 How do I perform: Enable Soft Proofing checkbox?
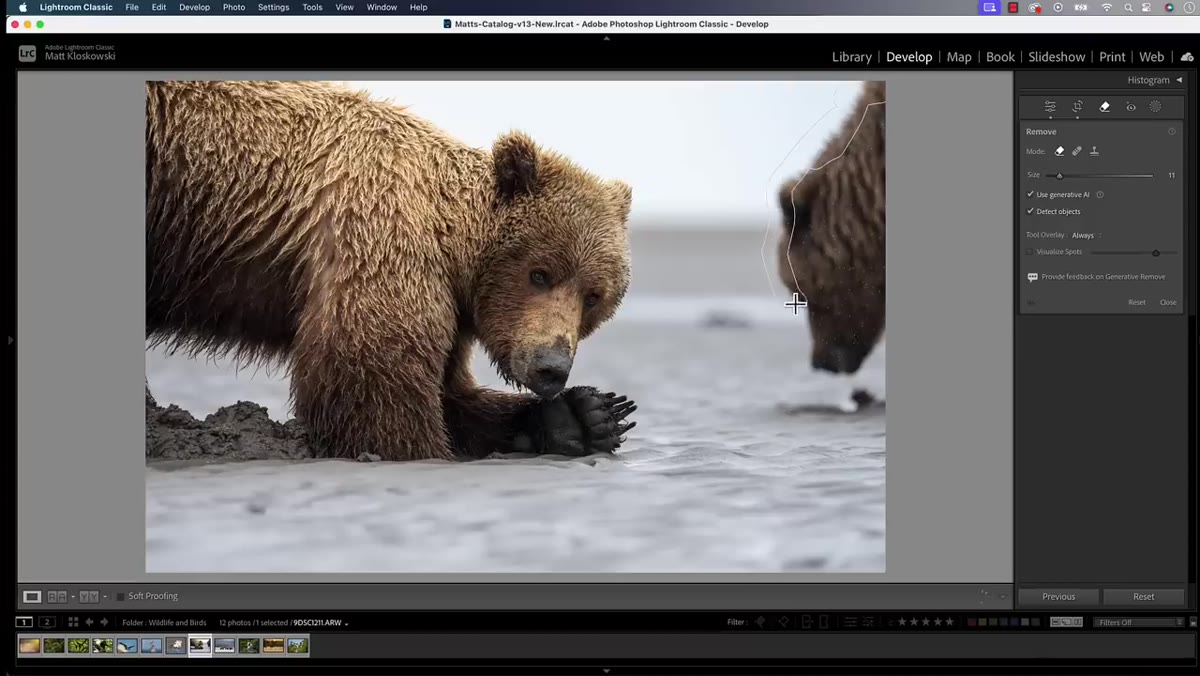(120, 596)
